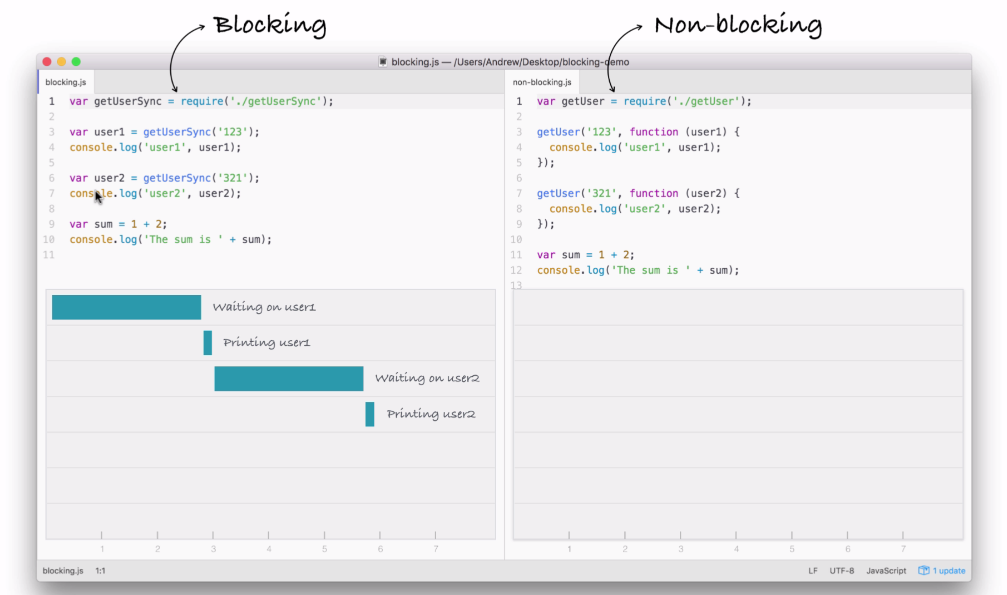Select the 'Waiting on user1' teal bar
The image size is (1007, 595).
126,307
